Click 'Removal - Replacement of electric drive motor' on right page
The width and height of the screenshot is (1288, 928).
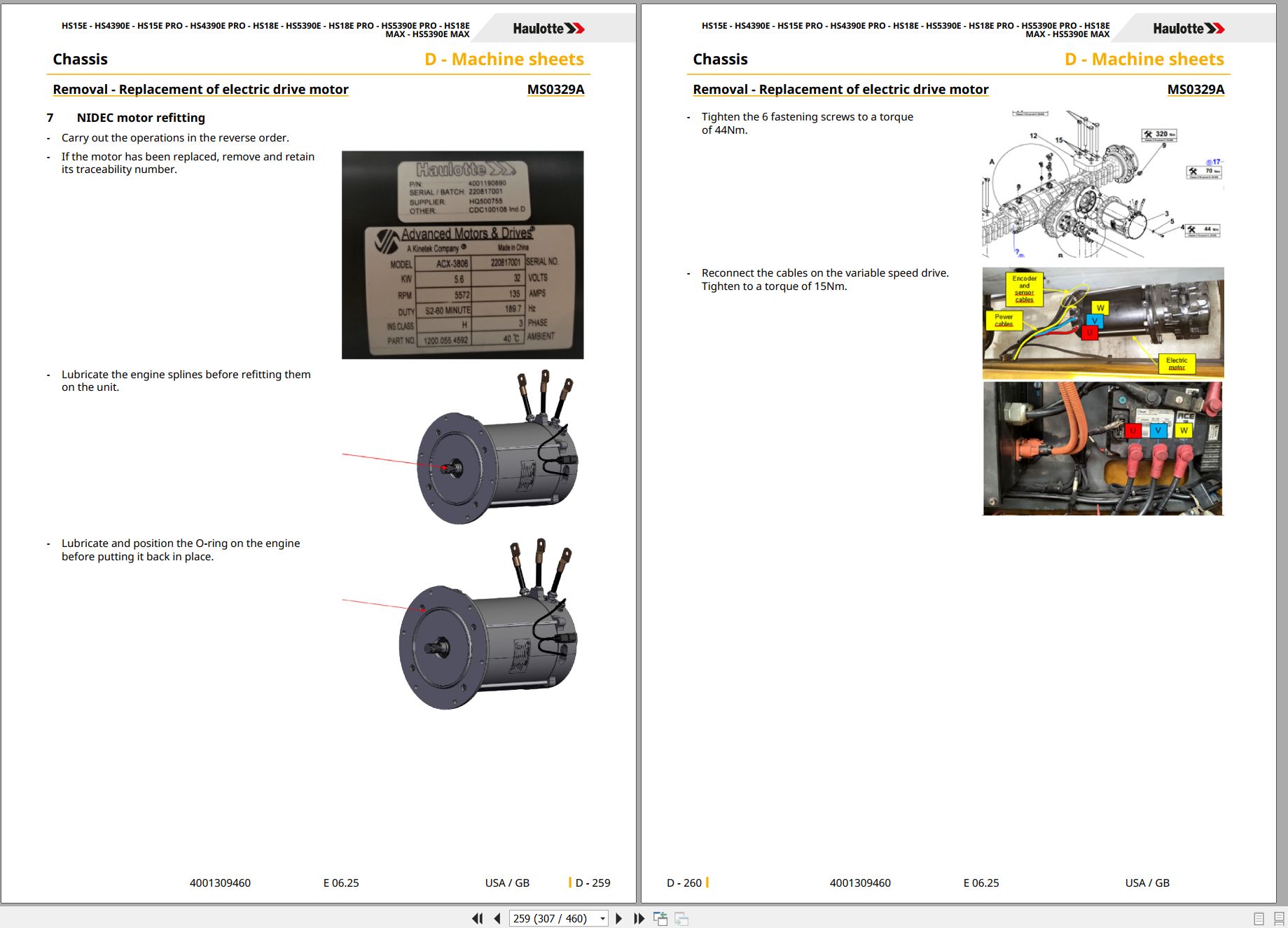[840, 89]
